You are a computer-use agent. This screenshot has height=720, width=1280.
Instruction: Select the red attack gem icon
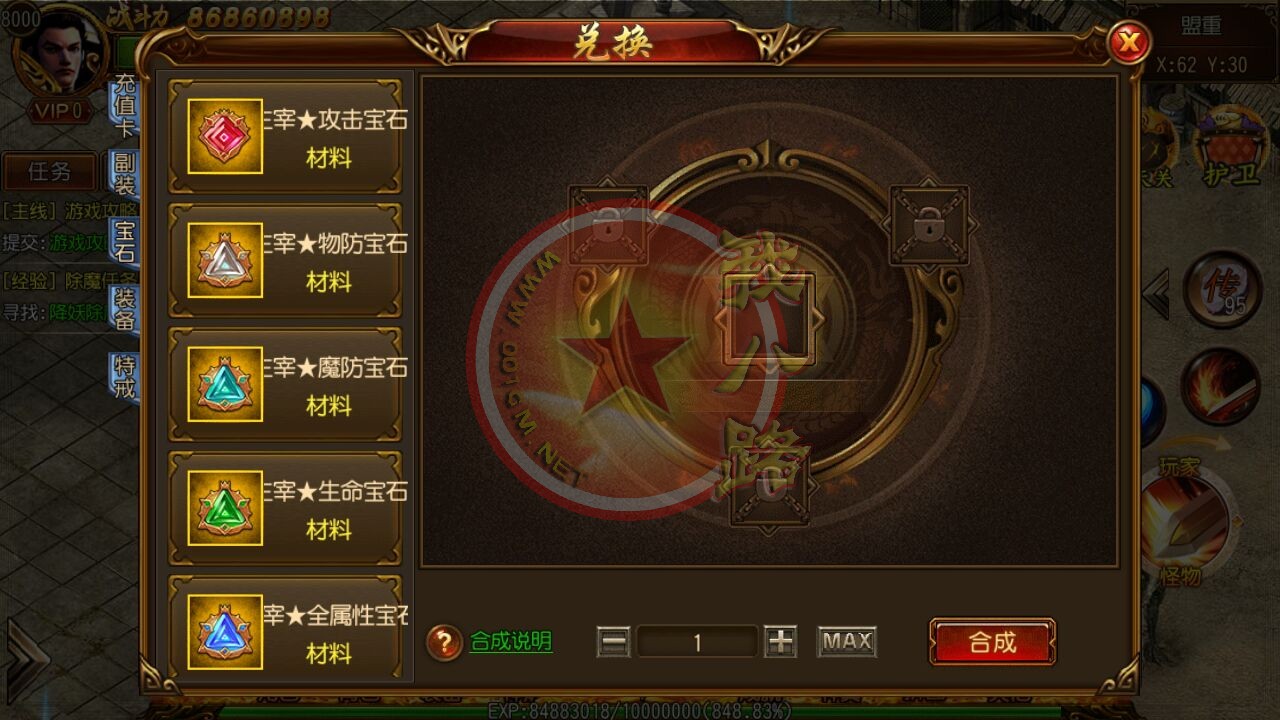[225, 136]
